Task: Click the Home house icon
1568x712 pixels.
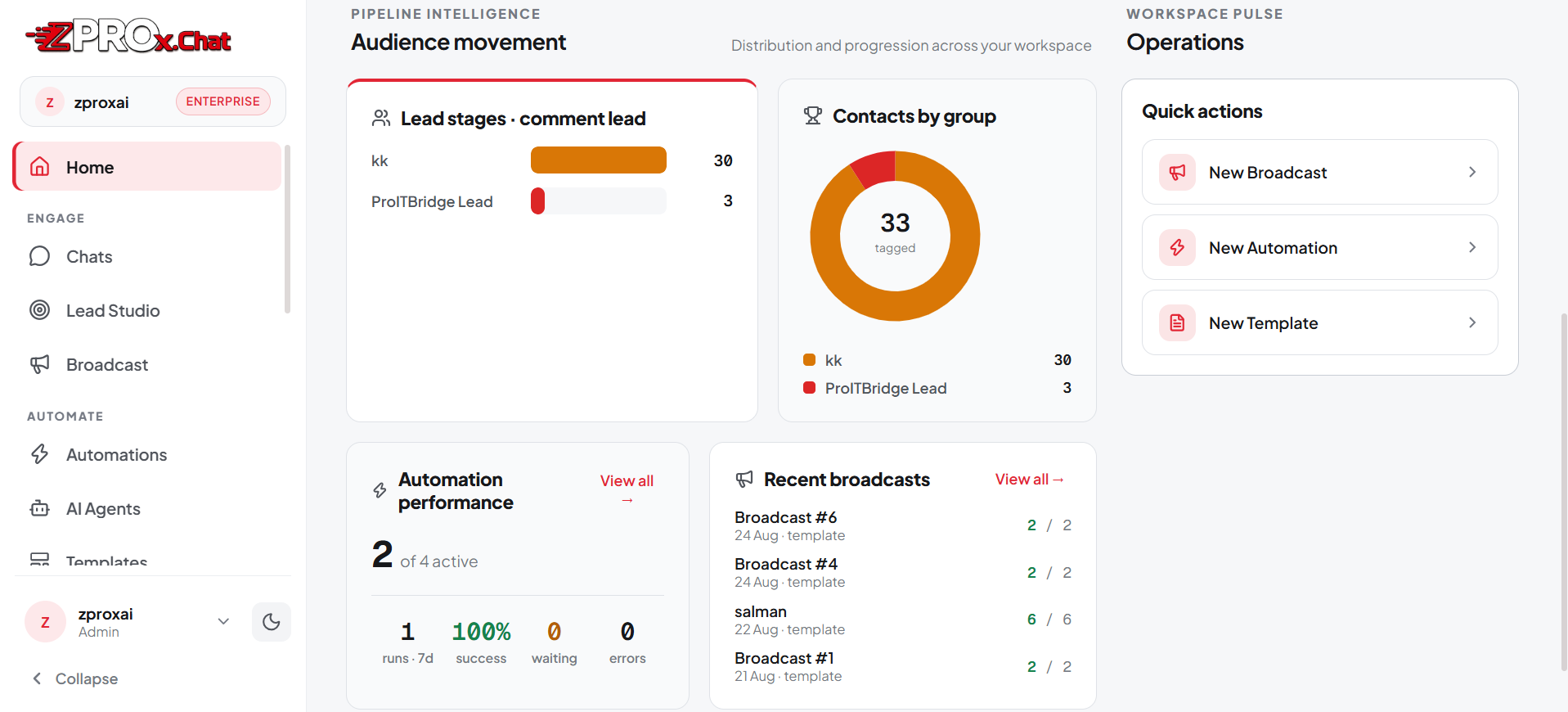Action: [39, 167]
